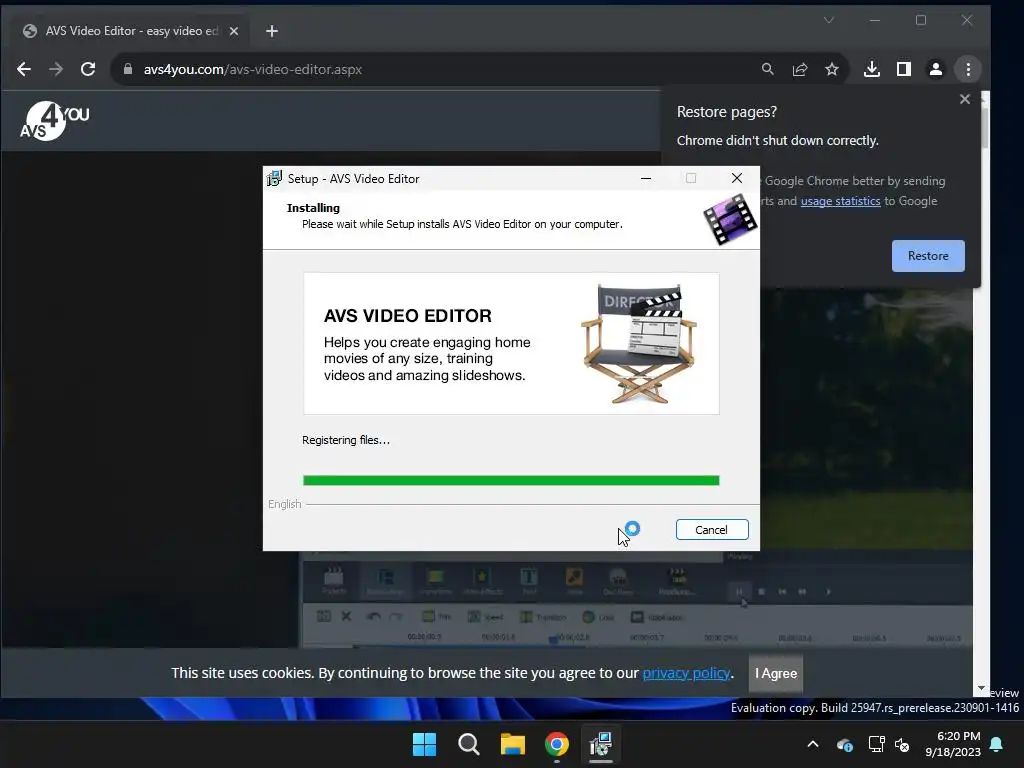Click Restore in the Chrome restore pages popup
This screenshot has width=1024, height=768.
pos(927,256)
